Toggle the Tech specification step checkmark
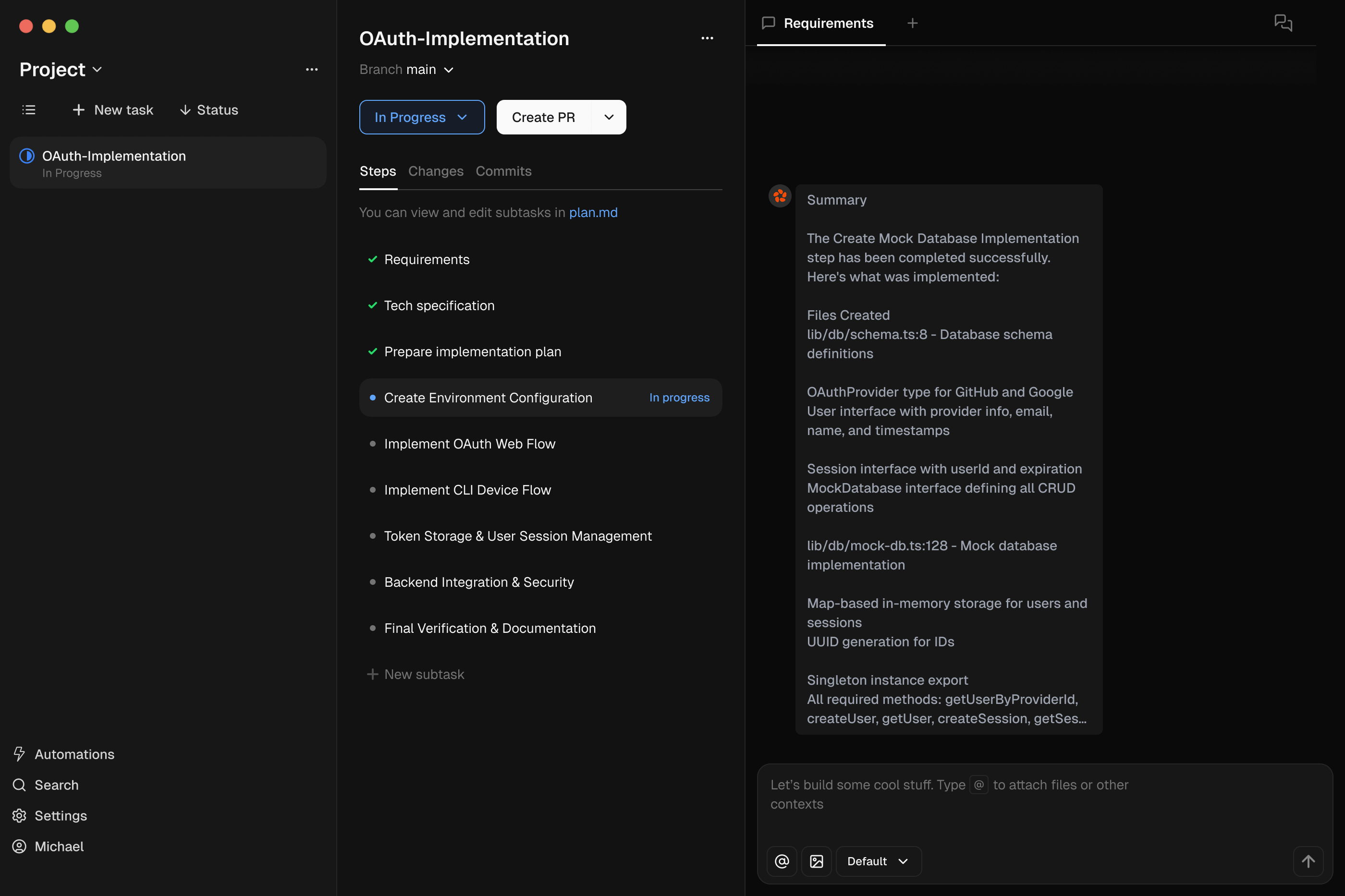This screenshot has height=896, width=1345. click(373, 306)
